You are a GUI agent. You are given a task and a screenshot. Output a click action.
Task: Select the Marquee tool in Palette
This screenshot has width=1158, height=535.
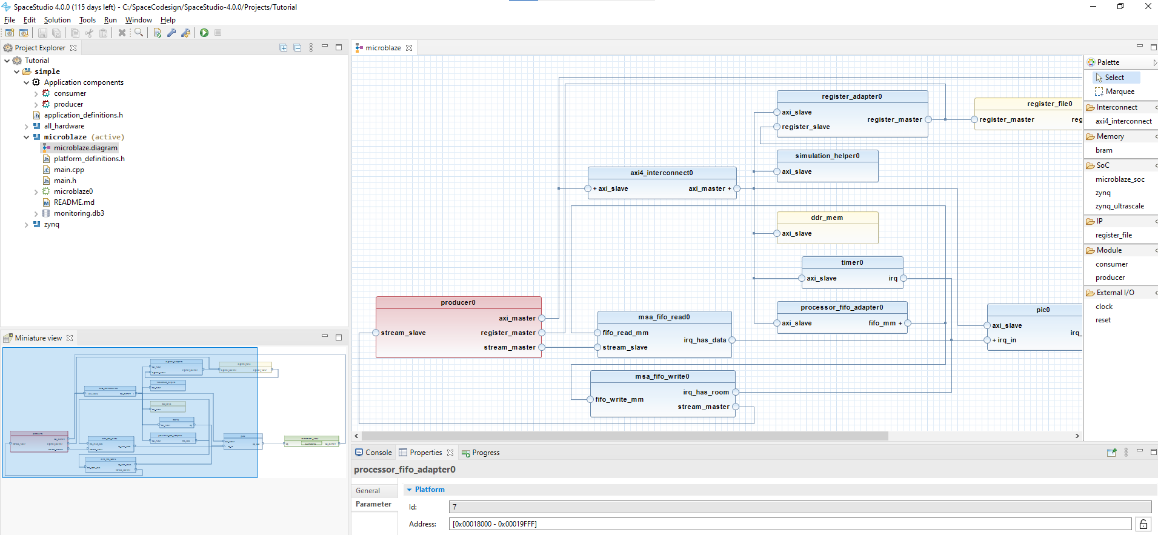tap(1120, 91)
